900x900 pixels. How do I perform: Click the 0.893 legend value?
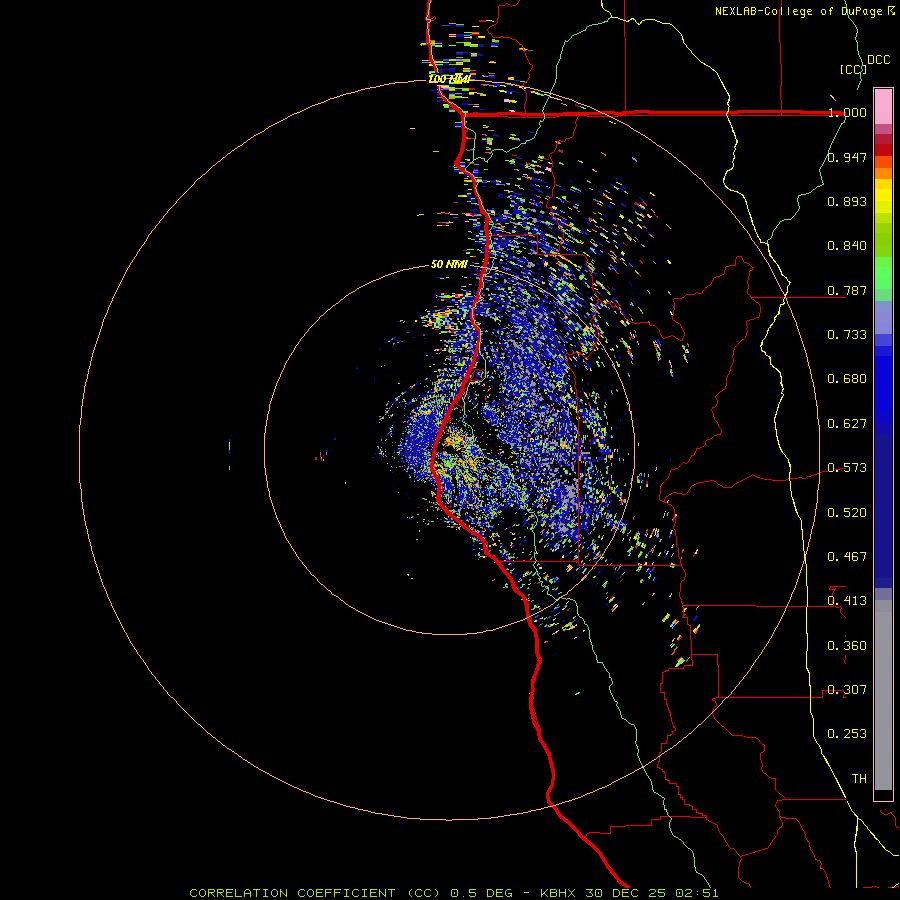(x=847, y=201)
